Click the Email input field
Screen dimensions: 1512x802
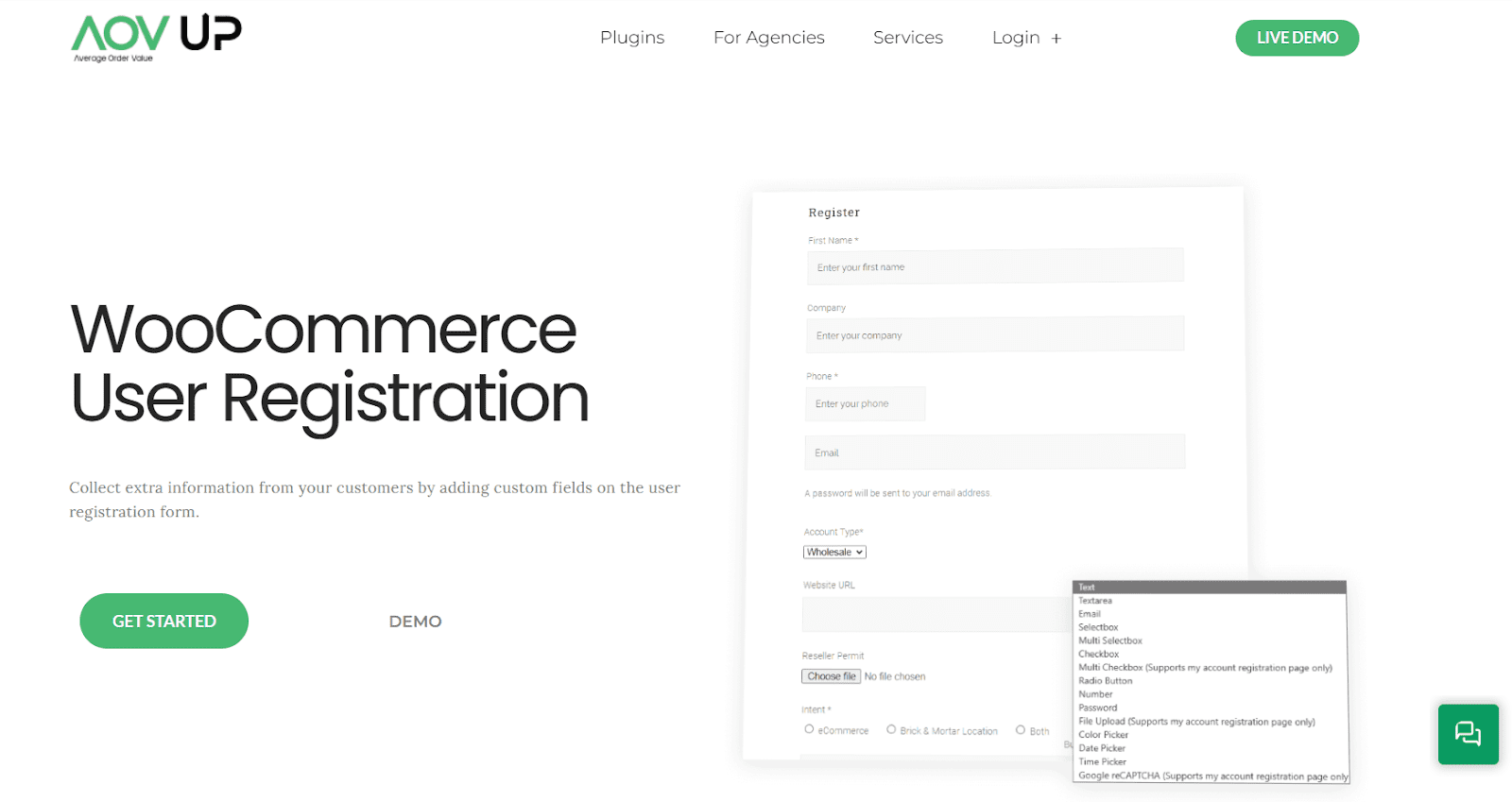point(994,452)
